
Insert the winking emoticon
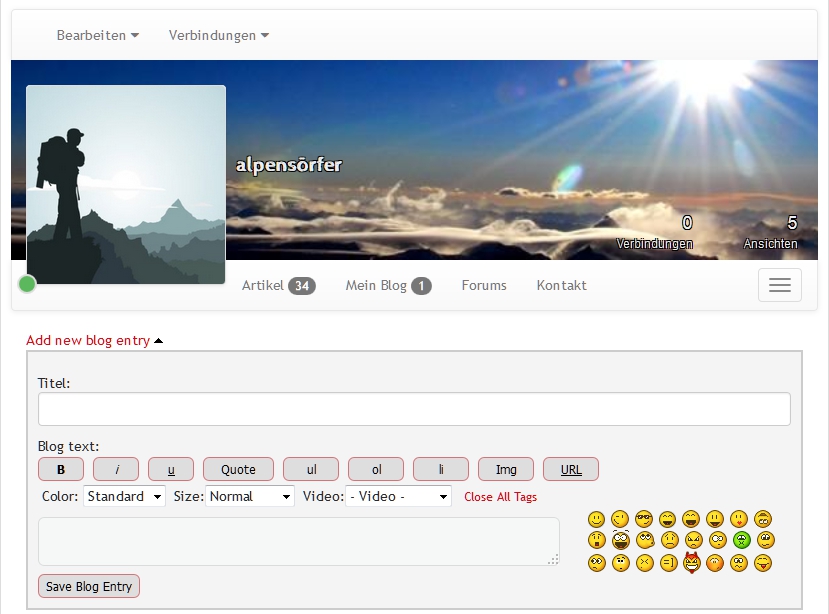620,519
